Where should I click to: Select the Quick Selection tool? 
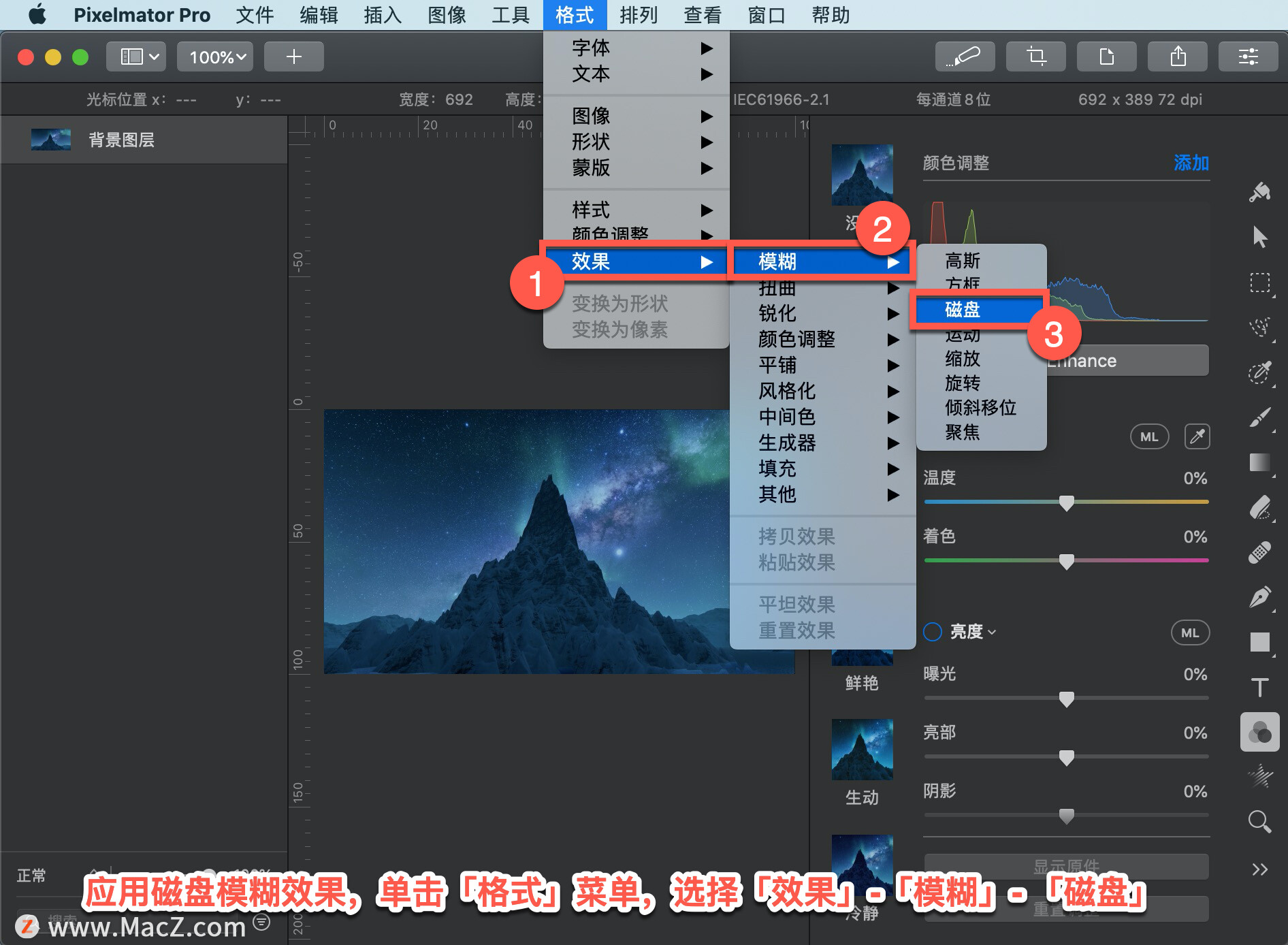click(x=1260, y=327)
